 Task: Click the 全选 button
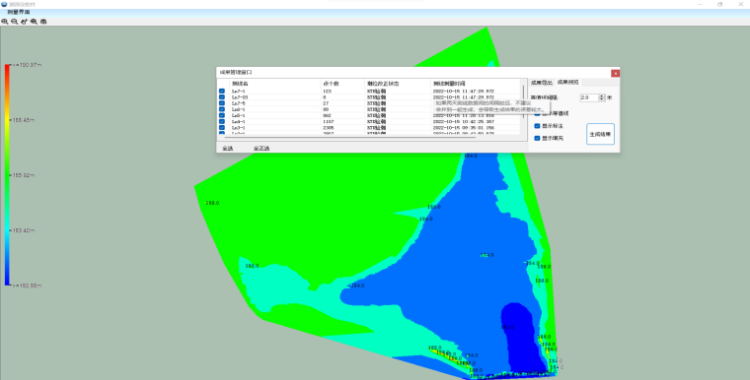228,148
